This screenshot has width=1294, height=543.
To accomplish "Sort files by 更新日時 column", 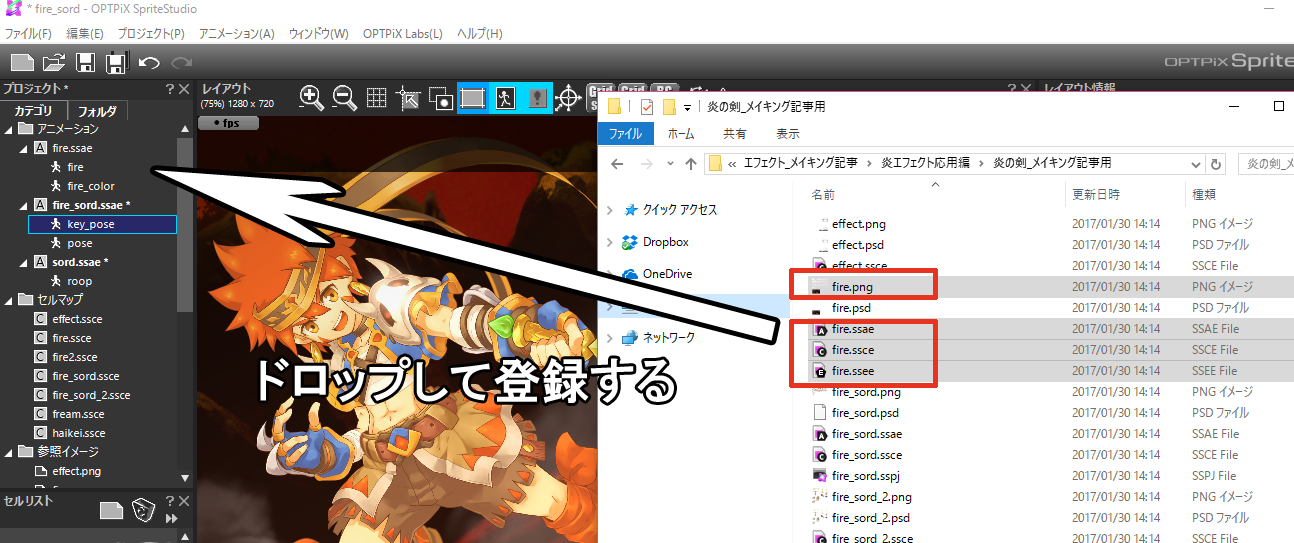I will coord(1096,194).
